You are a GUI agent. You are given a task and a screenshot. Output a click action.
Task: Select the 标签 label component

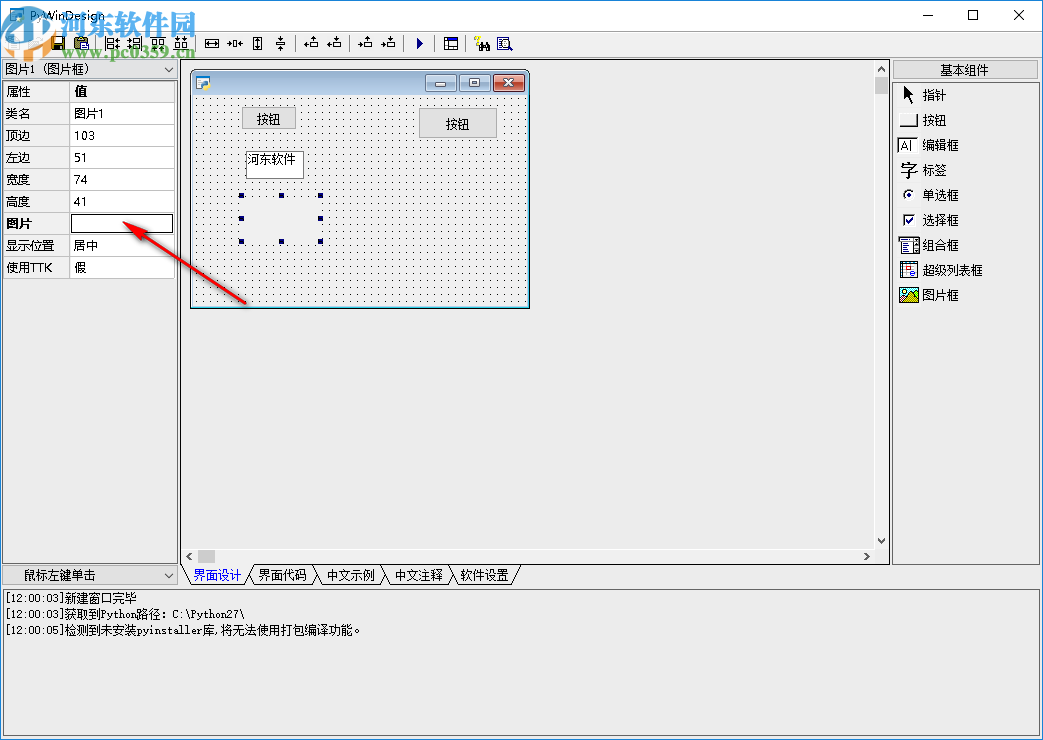coord(923,170)
